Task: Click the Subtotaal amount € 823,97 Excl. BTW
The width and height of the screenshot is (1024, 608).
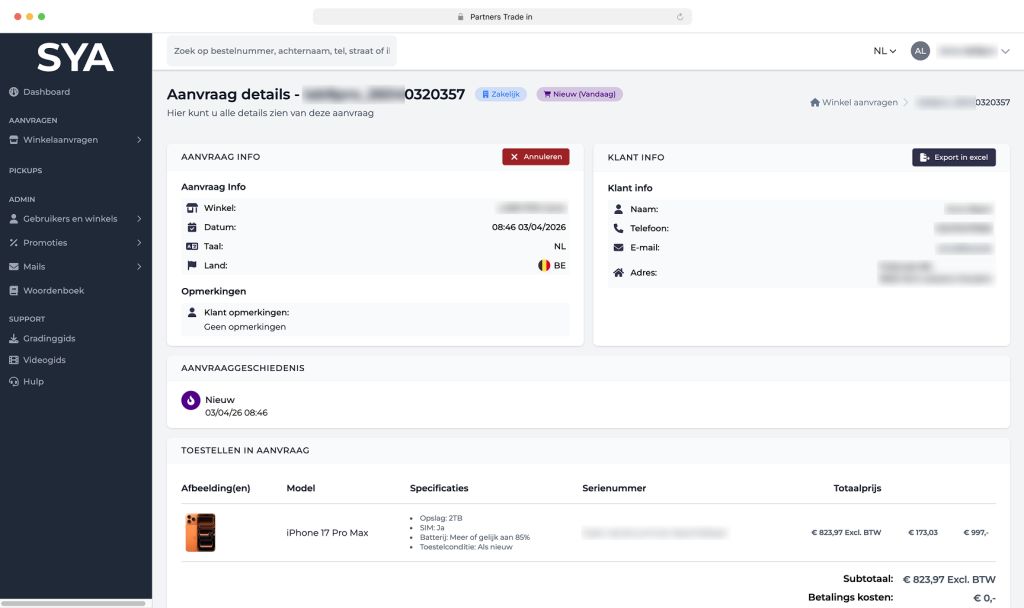Action: (x=949, y=579)
